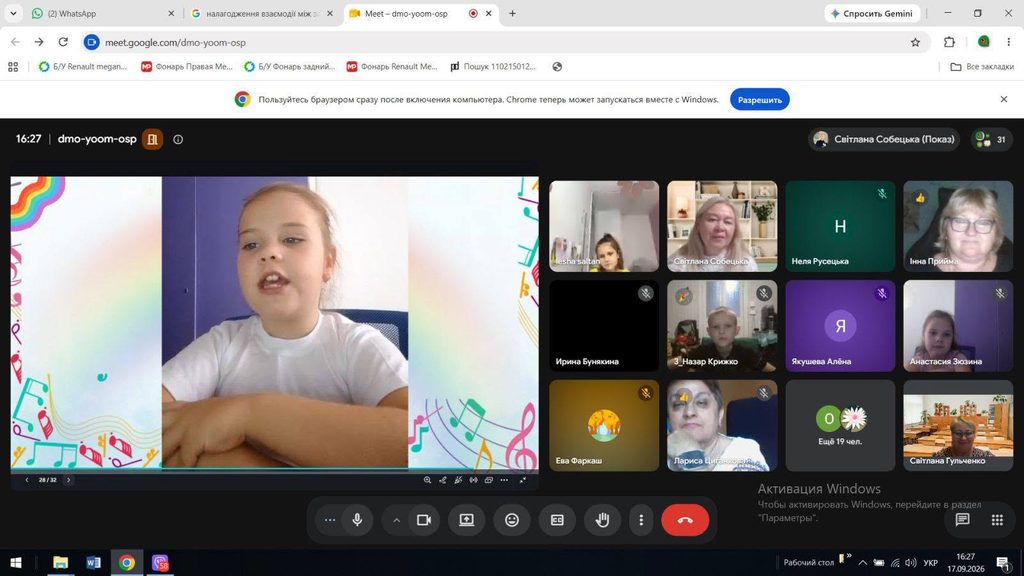This screenshot has height=576, width=1024.
Task: Expand video settings chevron beside camera
Action: coord(396,520)
